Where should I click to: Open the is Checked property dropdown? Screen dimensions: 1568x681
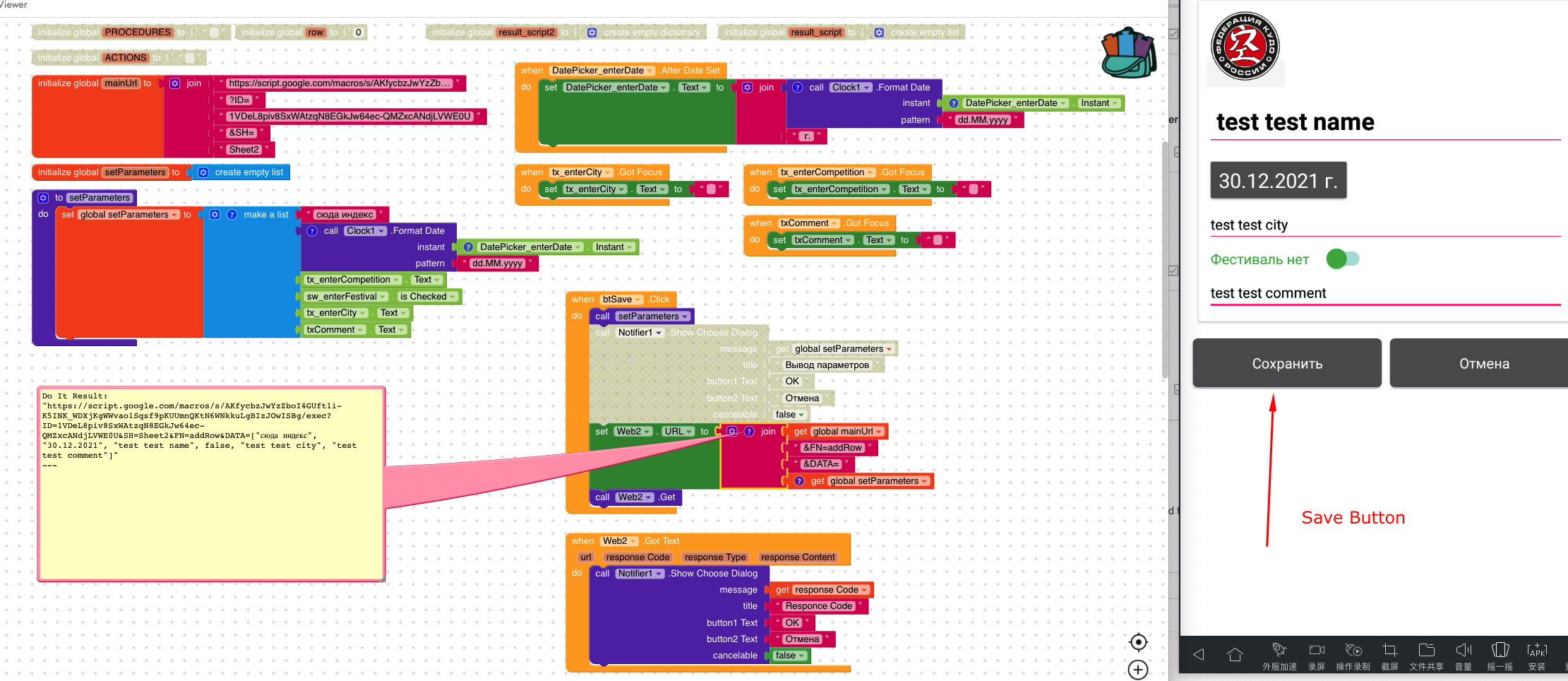(427, 297)
